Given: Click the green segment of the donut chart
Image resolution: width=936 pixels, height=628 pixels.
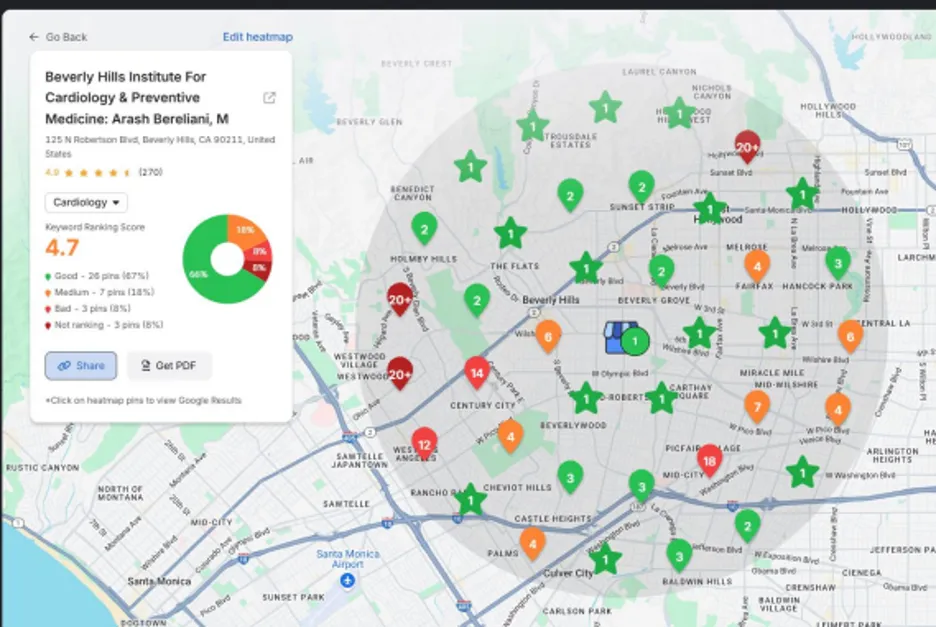Looking at the screenshot, I should (203, 275).
